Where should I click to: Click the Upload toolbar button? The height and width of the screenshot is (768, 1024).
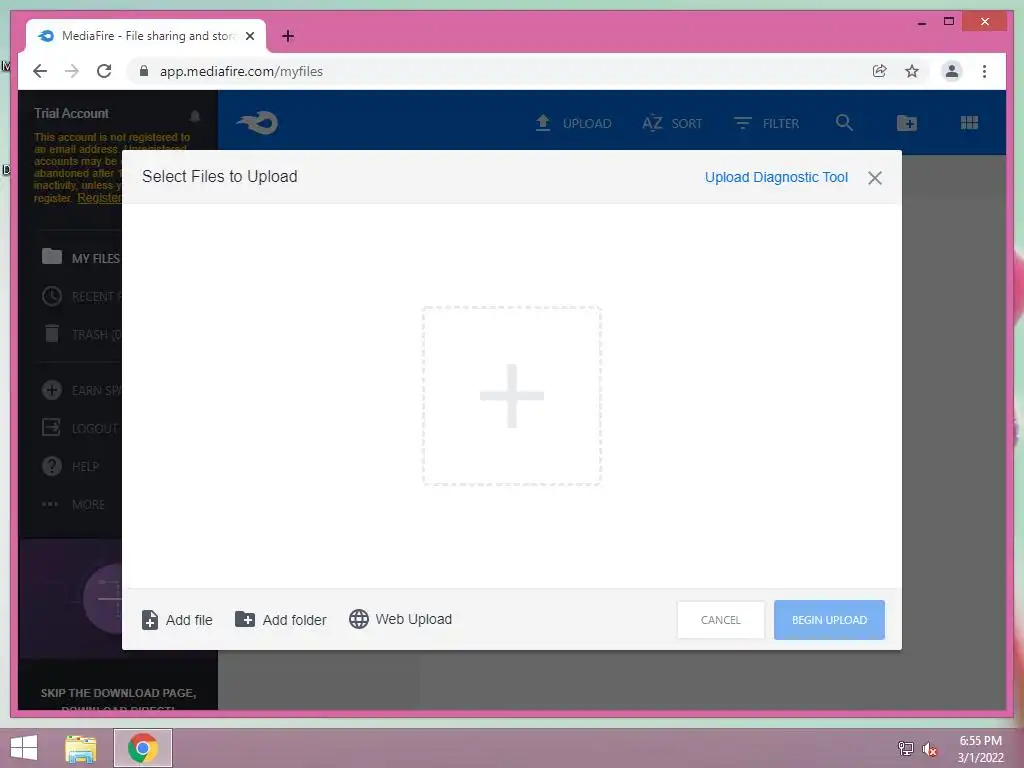point(573,123)
